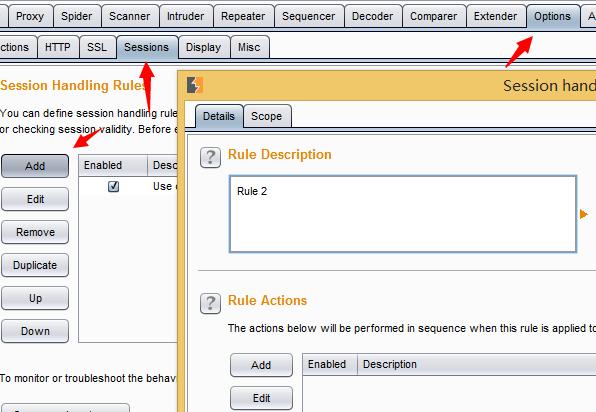Move the session rule Down
Screen dimensions: 596x412
(x=35, y=331)
